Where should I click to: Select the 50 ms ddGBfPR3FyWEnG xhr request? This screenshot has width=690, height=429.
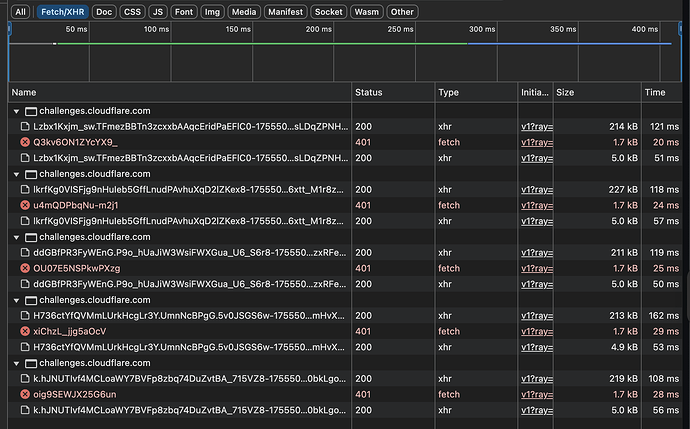point(345,284)
